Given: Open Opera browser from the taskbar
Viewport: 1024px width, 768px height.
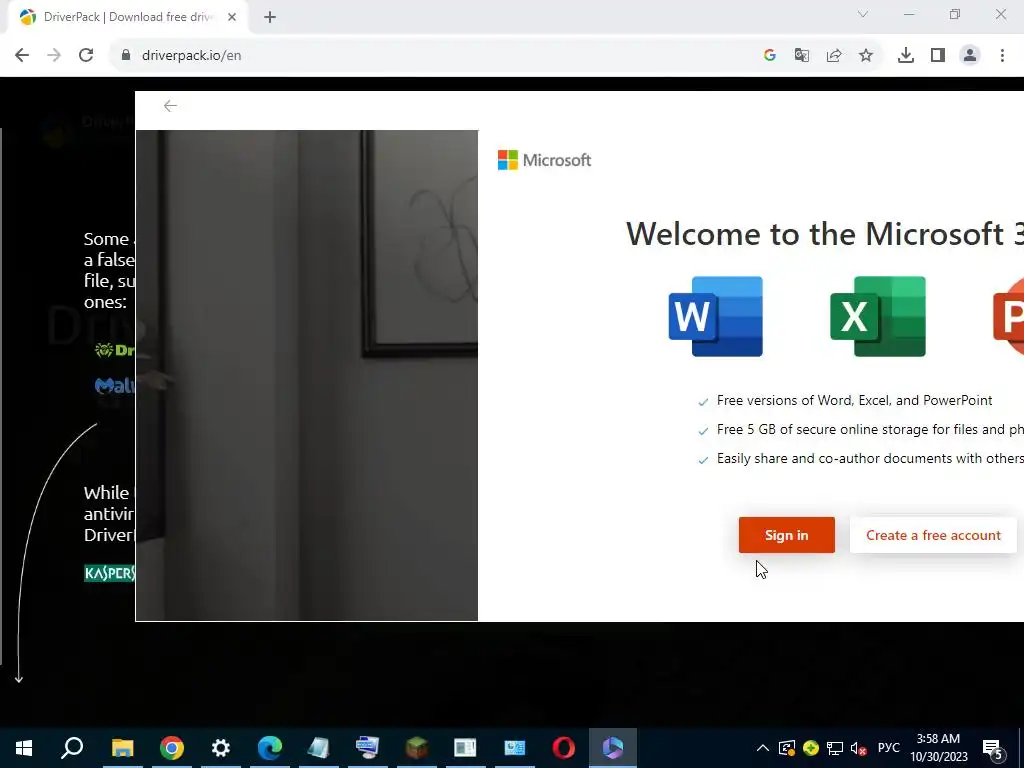Looking at the screenshot, I should [564, 748].
